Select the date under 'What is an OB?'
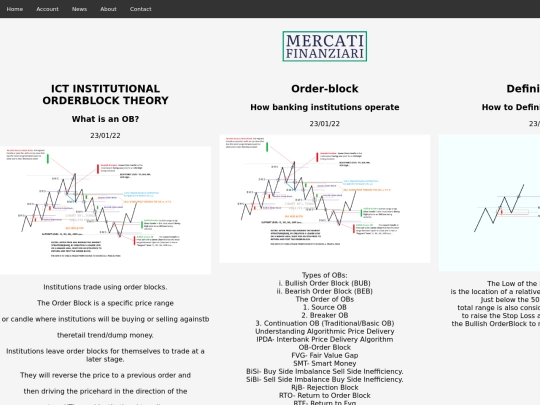Viewport: 540px width, 405px height. 105,135
